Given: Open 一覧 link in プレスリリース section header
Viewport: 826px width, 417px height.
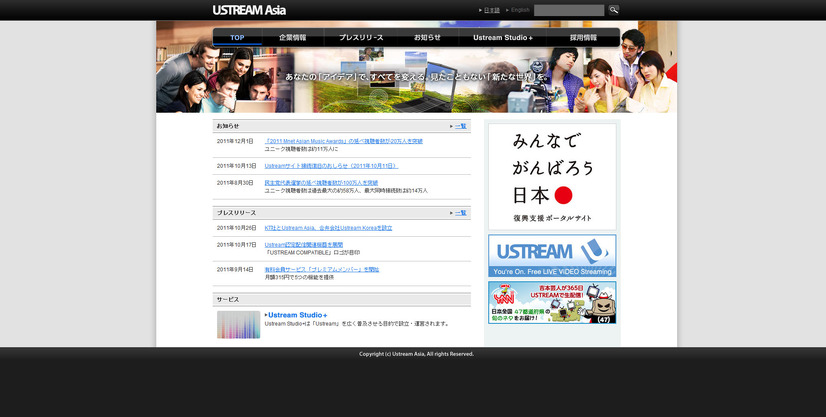Looking at the screenshot, I should [x=460, y=213].
